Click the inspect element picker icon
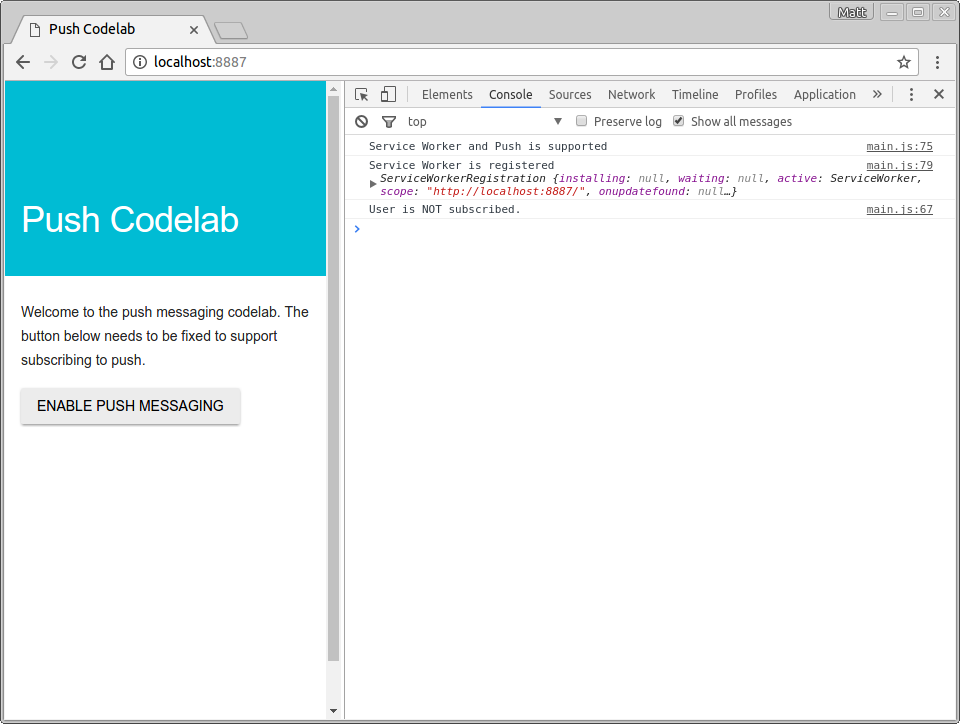The image size is (960, 724). [x=362, y=95]
